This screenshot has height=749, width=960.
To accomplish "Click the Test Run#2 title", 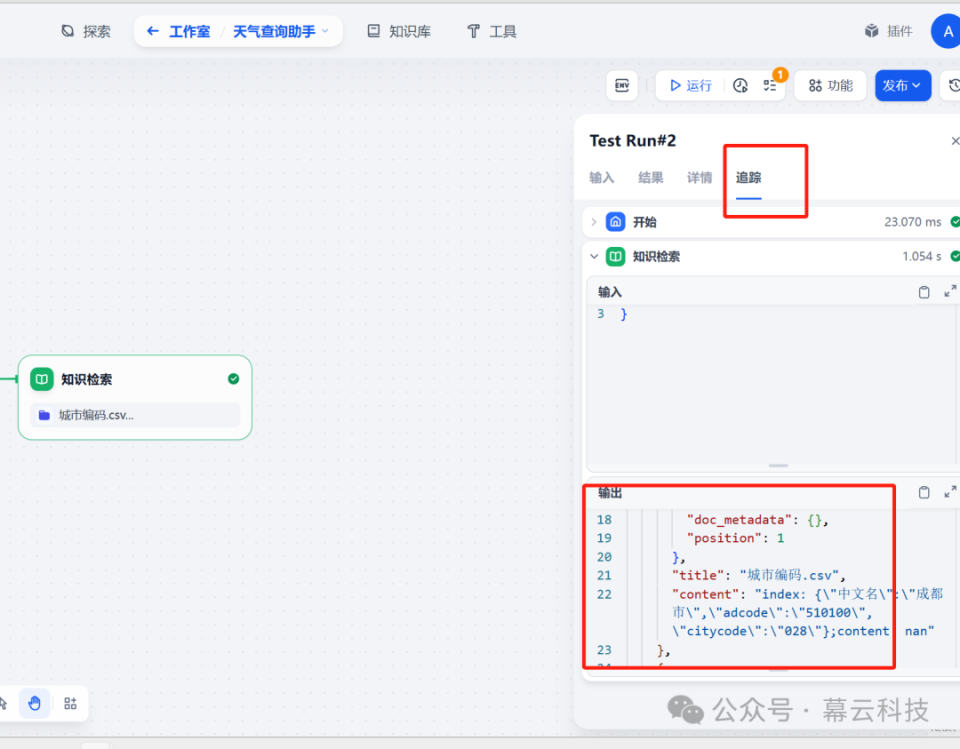I will point(632,141).
